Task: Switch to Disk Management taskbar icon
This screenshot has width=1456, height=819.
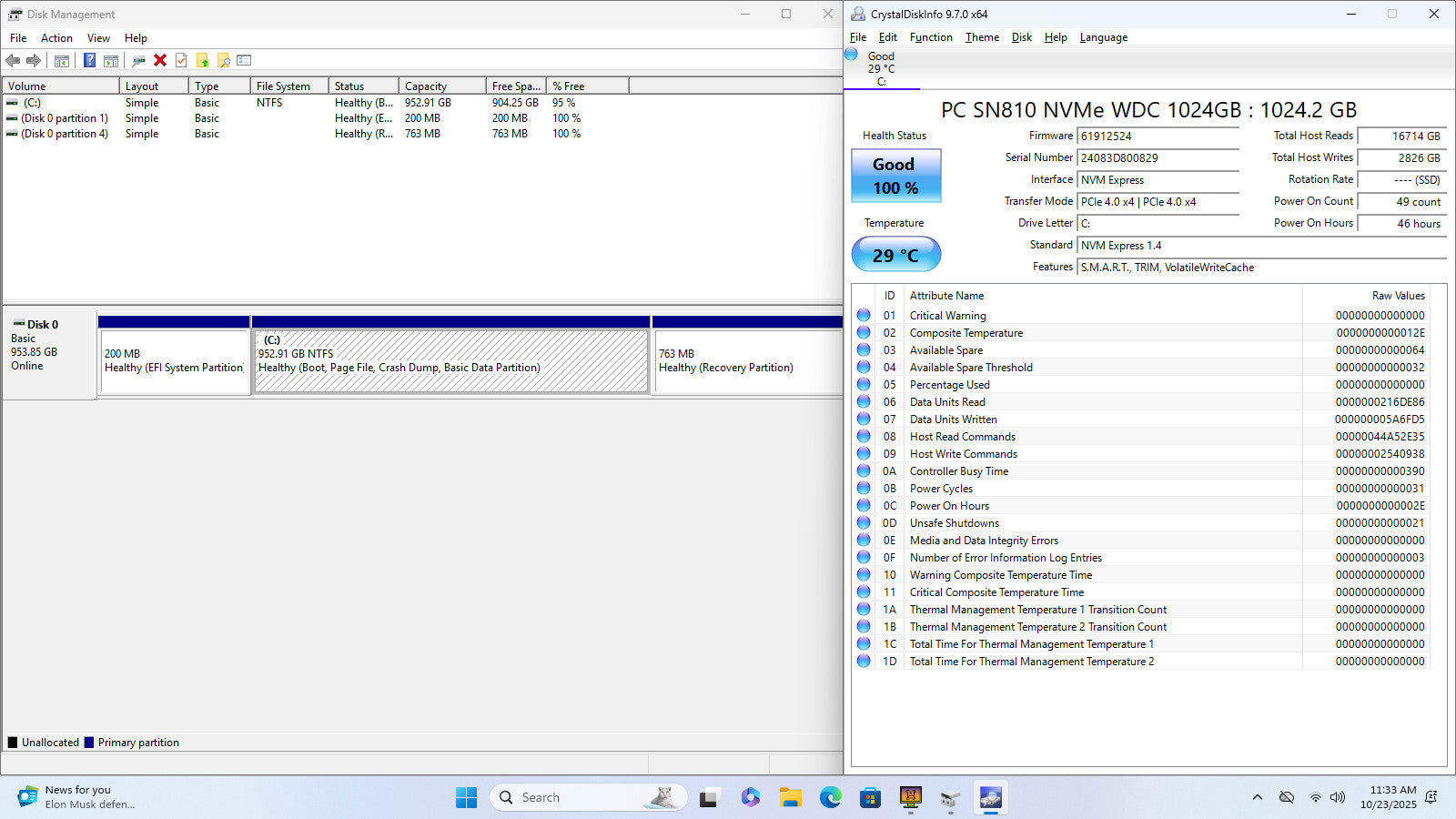Action: coord(951,797)
